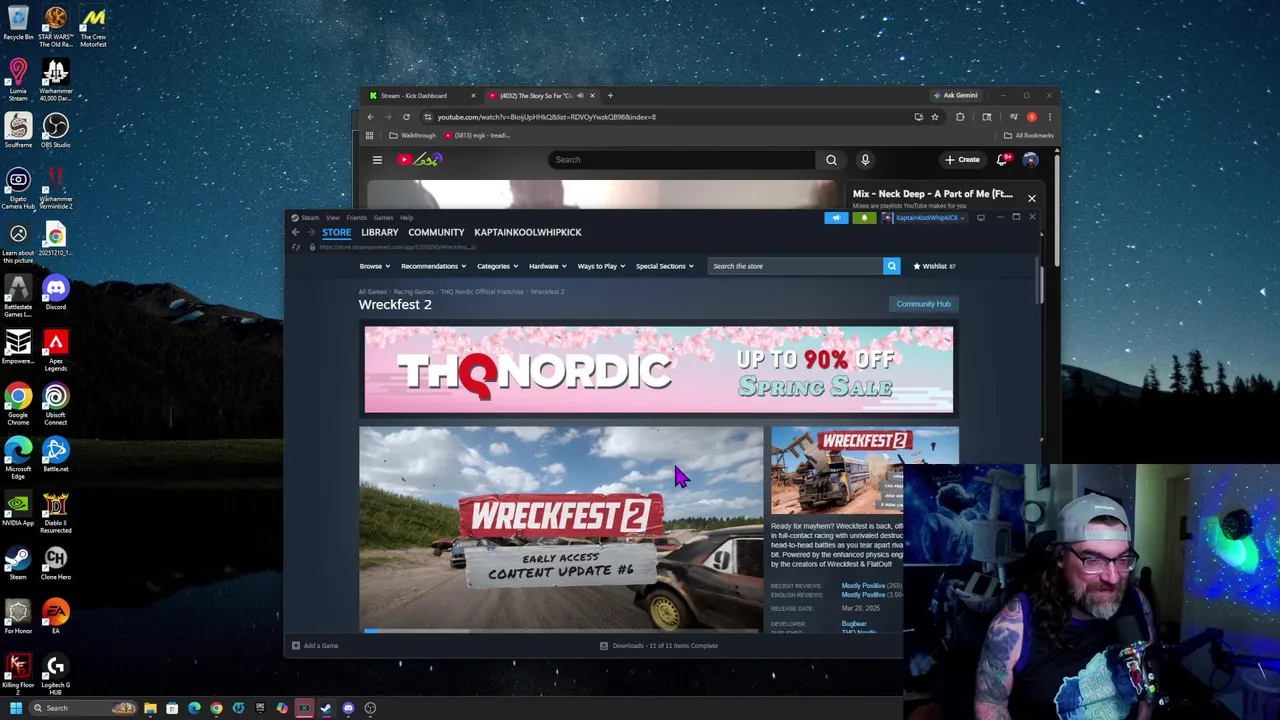Click YouTube search magnifier button
The width and height of the screenshot is (1280, 720).
click(831, 159)
